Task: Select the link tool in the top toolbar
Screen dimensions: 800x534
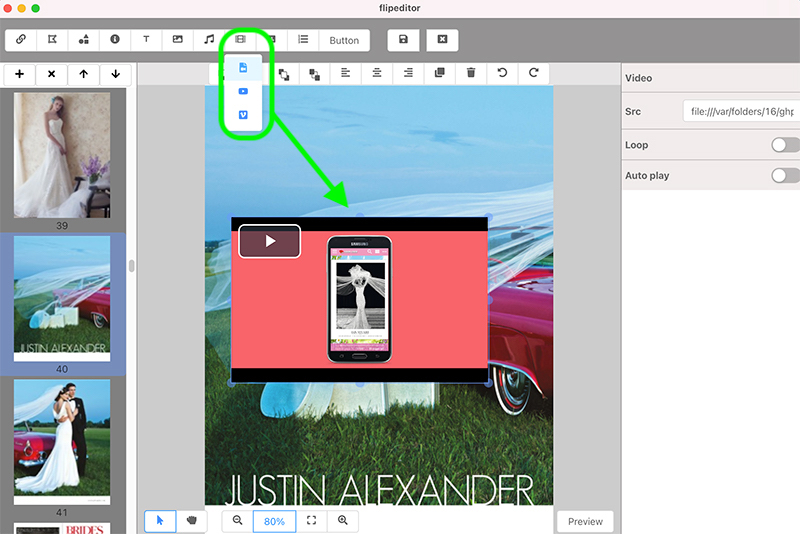Action: tap(21, 39)
